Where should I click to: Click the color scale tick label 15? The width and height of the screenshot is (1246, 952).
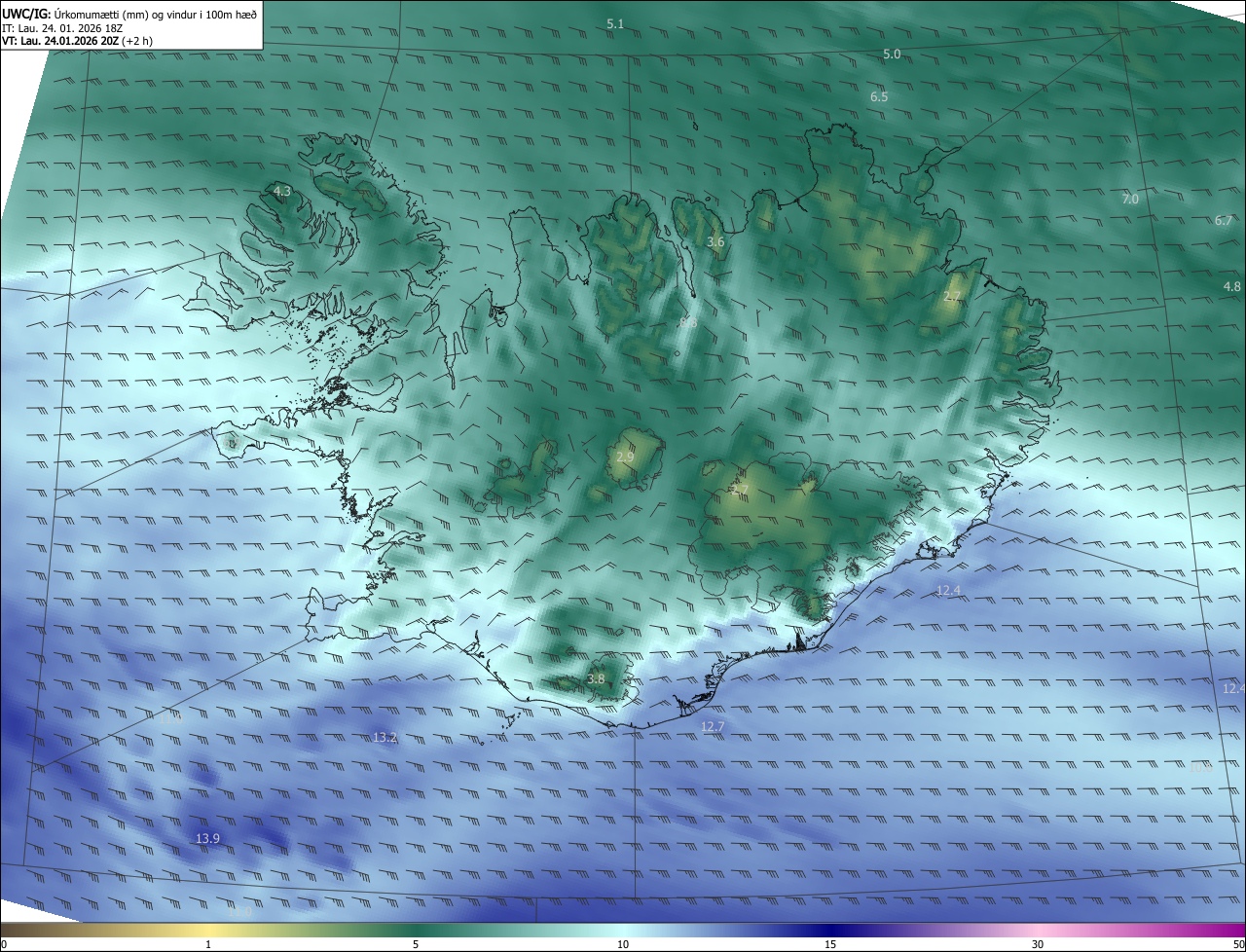click(830, 944)
